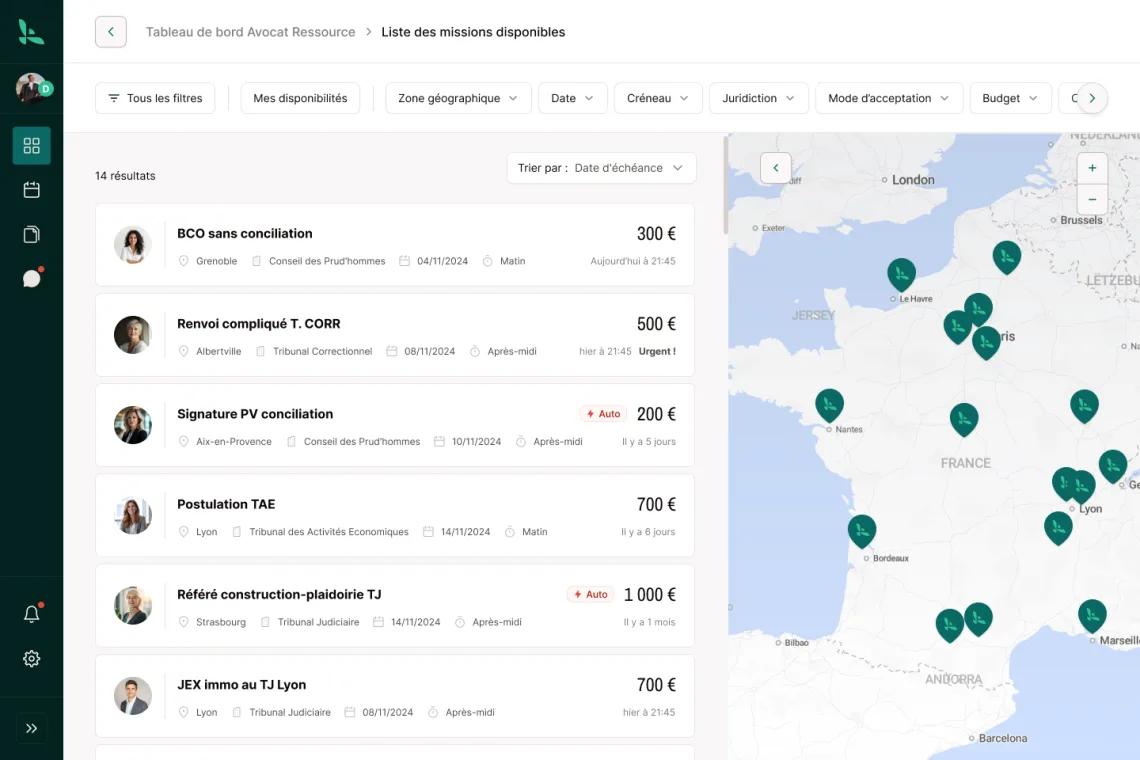This screenshot has width=1140, height=760.
Task: Select the map pin near Bordeaux
Action: click(862, 531)
